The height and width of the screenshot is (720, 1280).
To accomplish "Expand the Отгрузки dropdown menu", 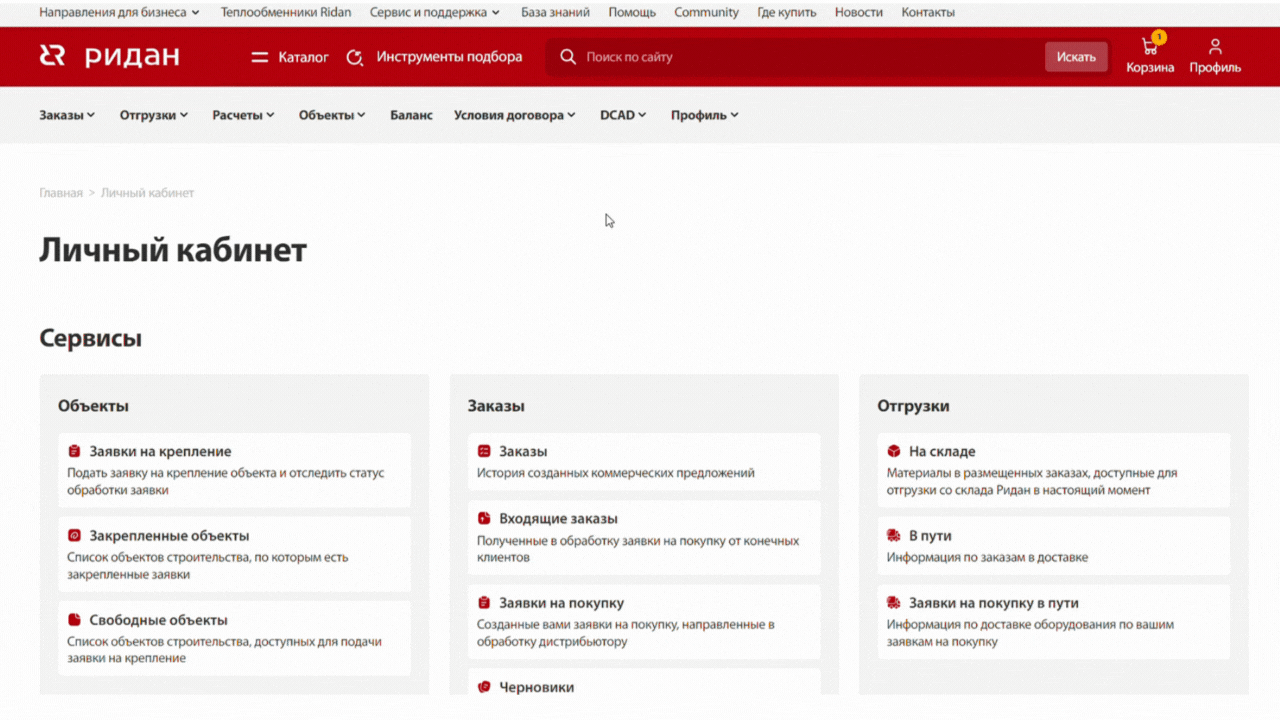I will tap(154, 115).
